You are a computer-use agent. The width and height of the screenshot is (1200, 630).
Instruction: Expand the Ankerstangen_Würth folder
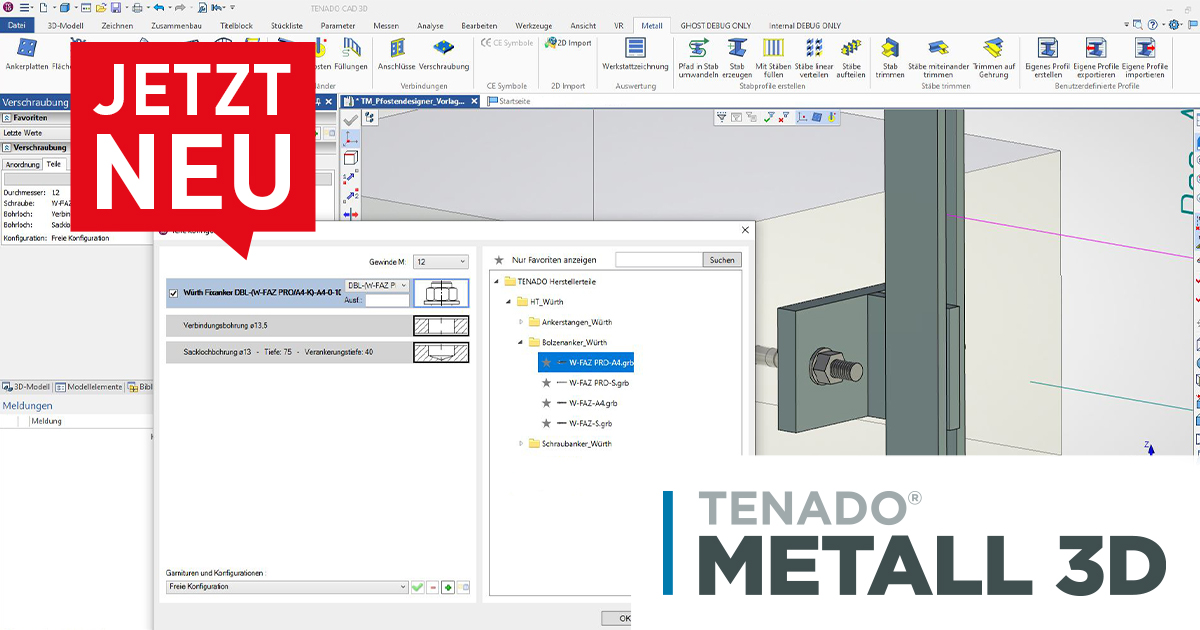tap(521, 322)
